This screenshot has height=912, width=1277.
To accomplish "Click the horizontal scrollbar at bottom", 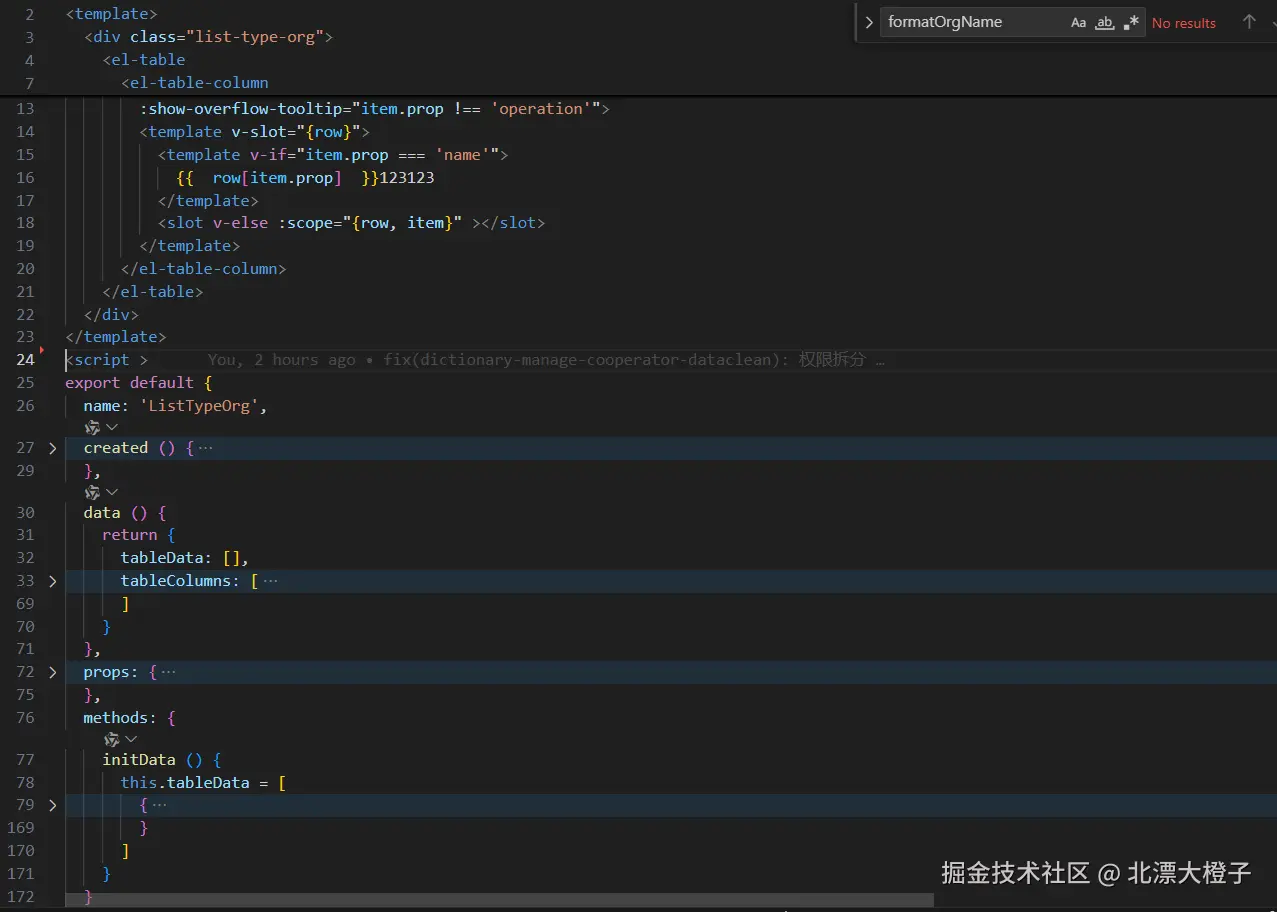I will click(x=500, y=900).
